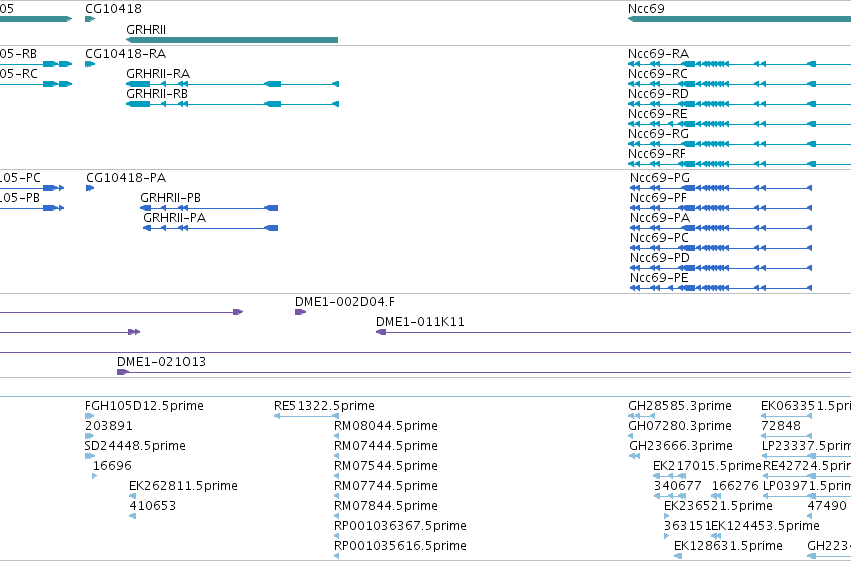Select the EK262811.5prime EST label
The image size is (851, 561).
(183, 486)
